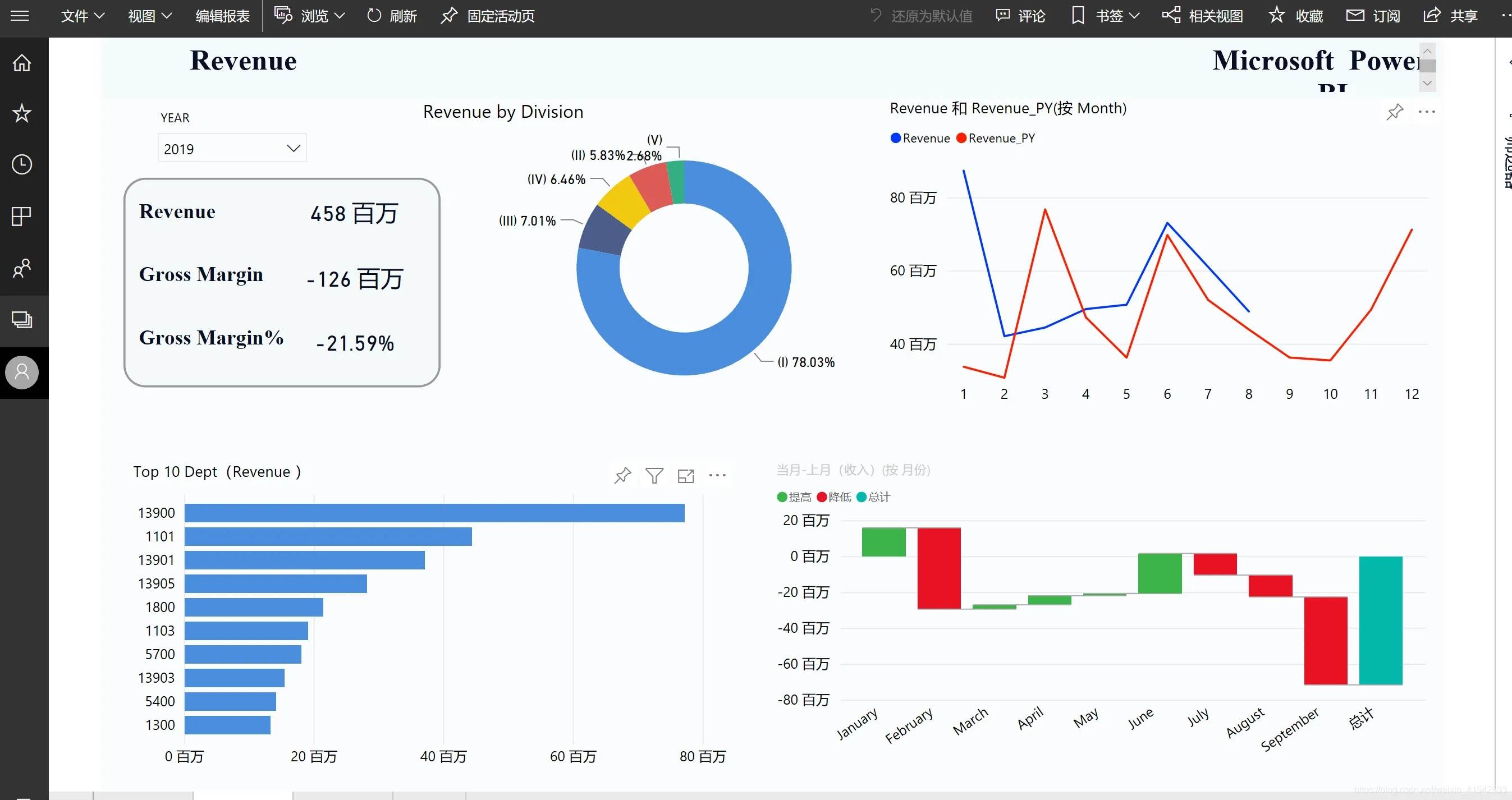Click the red February waterfall bar
The image size is (1512, 800).
click(938, 568)
